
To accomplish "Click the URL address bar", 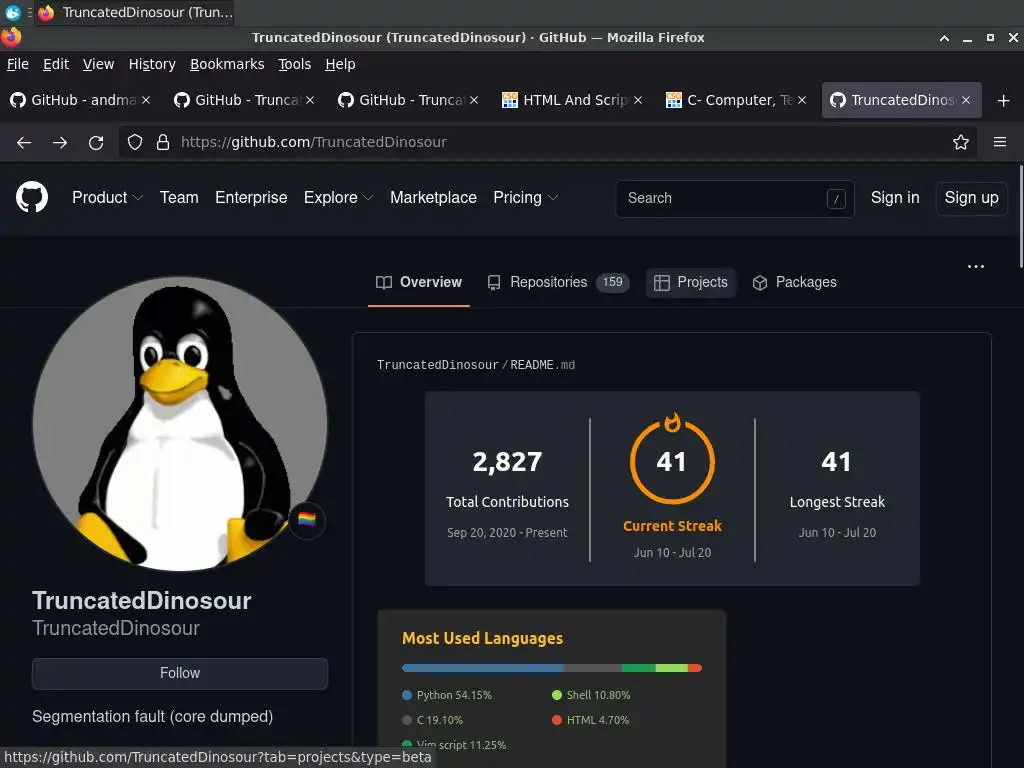I will (547, 142).
